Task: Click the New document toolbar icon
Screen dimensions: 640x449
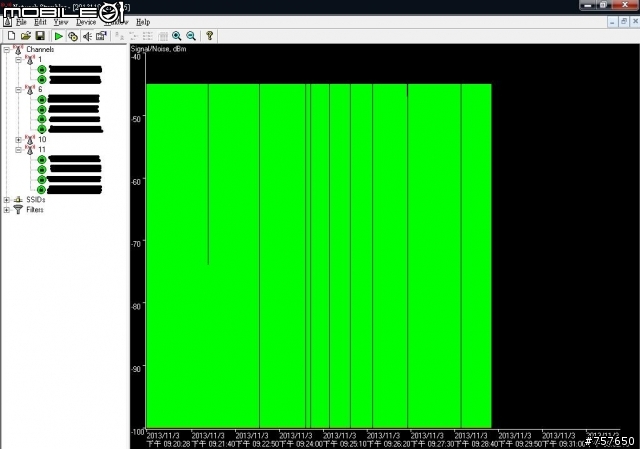Action: [12, 36]
